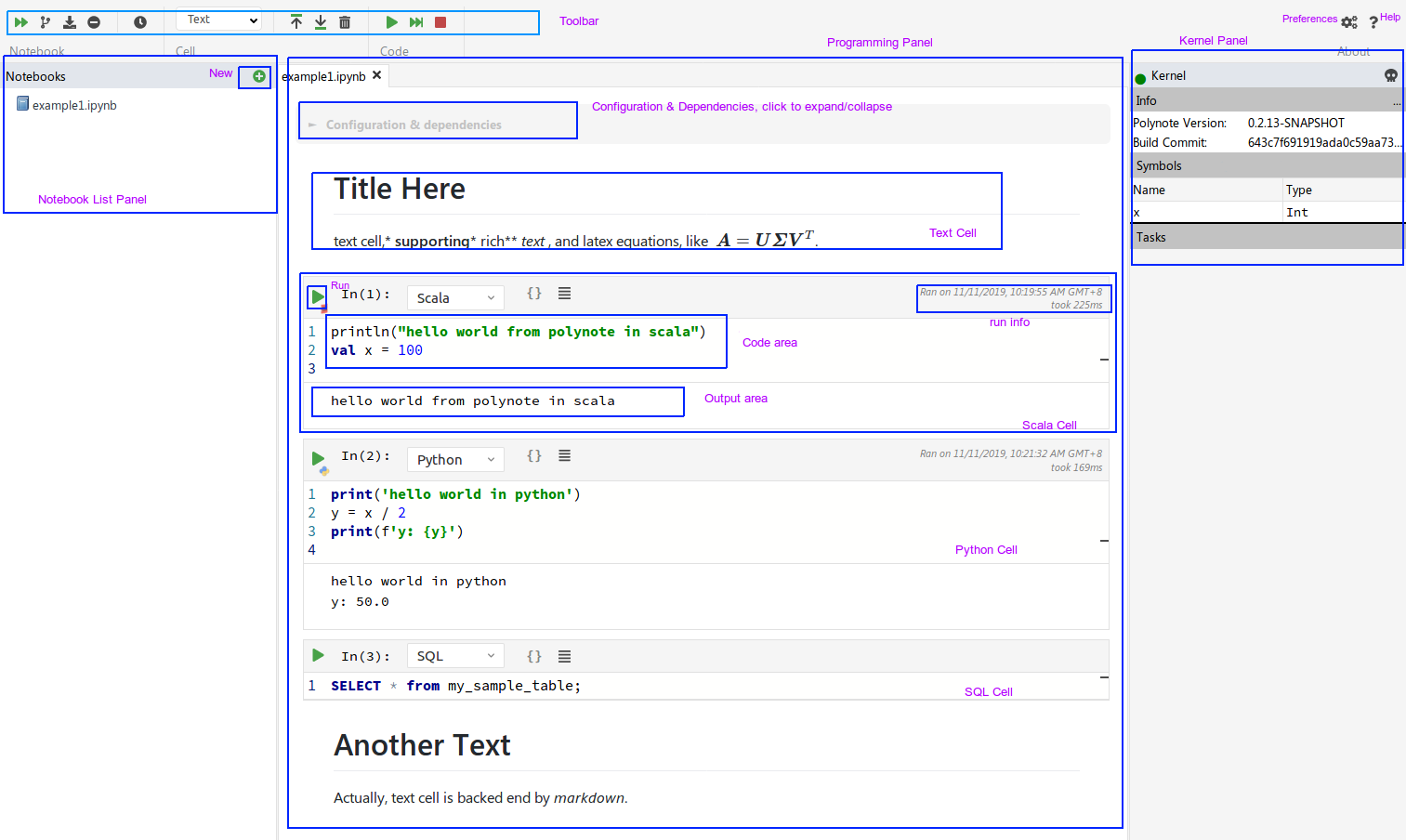
Task: Click the braces icon in the In(3) cell
Action: [x=534, y=656]
